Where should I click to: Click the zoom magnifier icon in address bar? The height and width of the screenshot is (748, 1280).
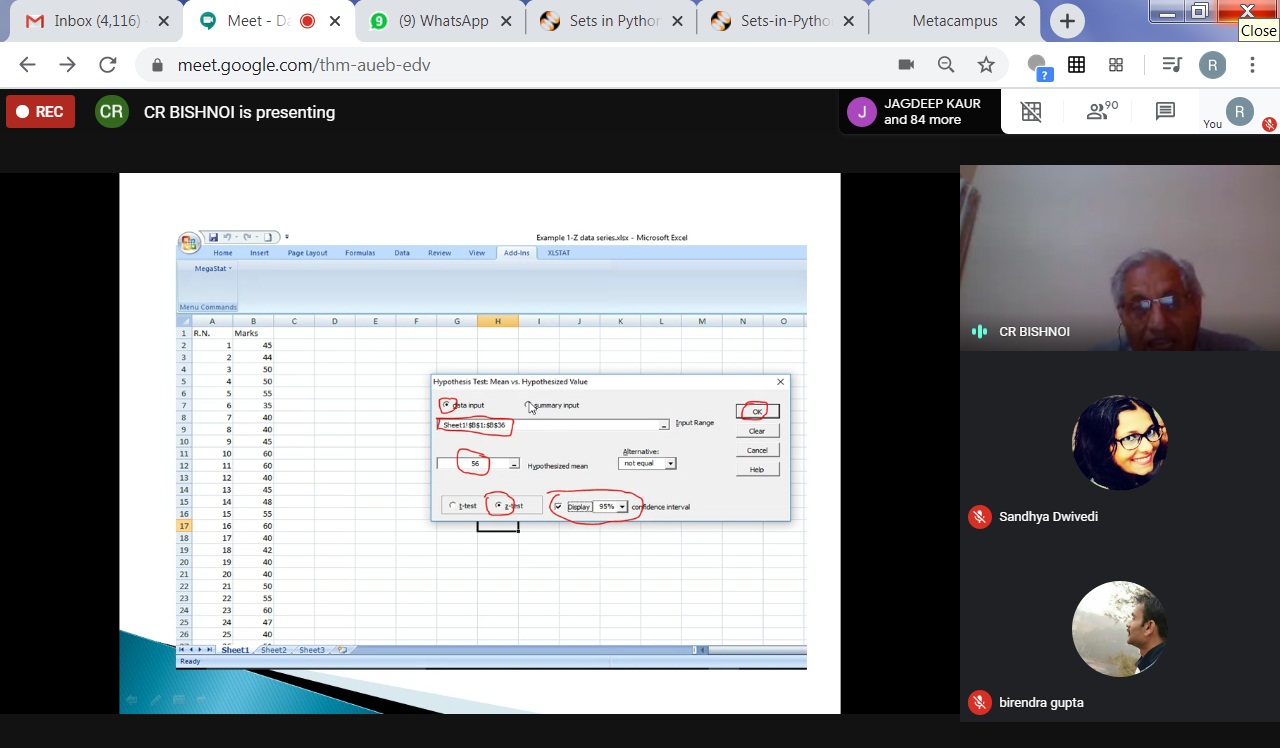[x=946, y=65]
